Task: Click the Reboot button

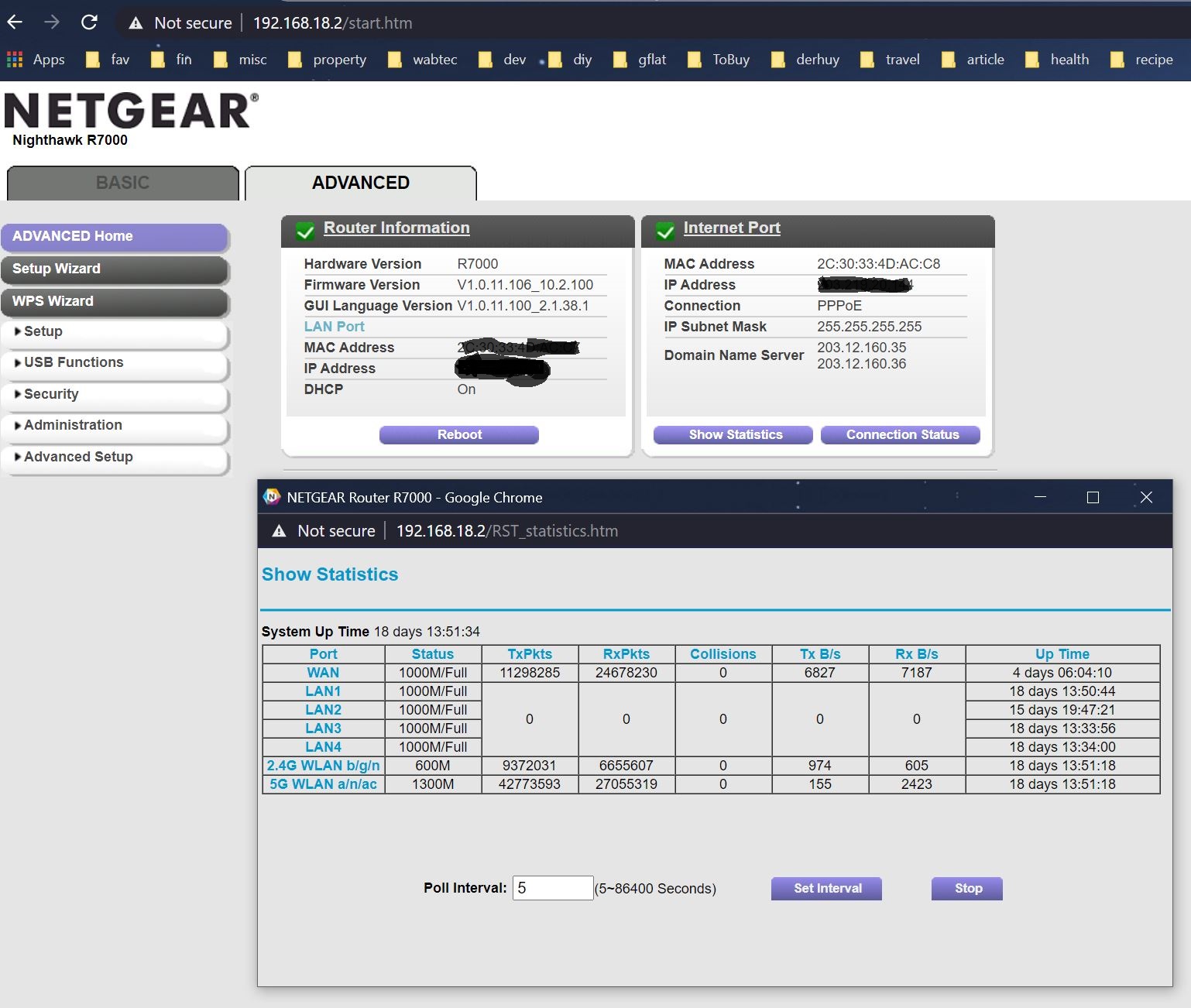Action: pyautogui.click(x=458, y=434)
